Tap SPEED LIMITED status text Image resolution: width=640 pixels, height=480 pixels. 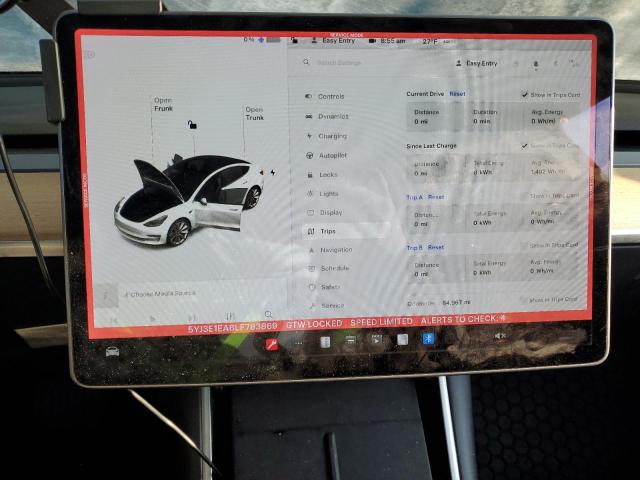tap(381, 322)
